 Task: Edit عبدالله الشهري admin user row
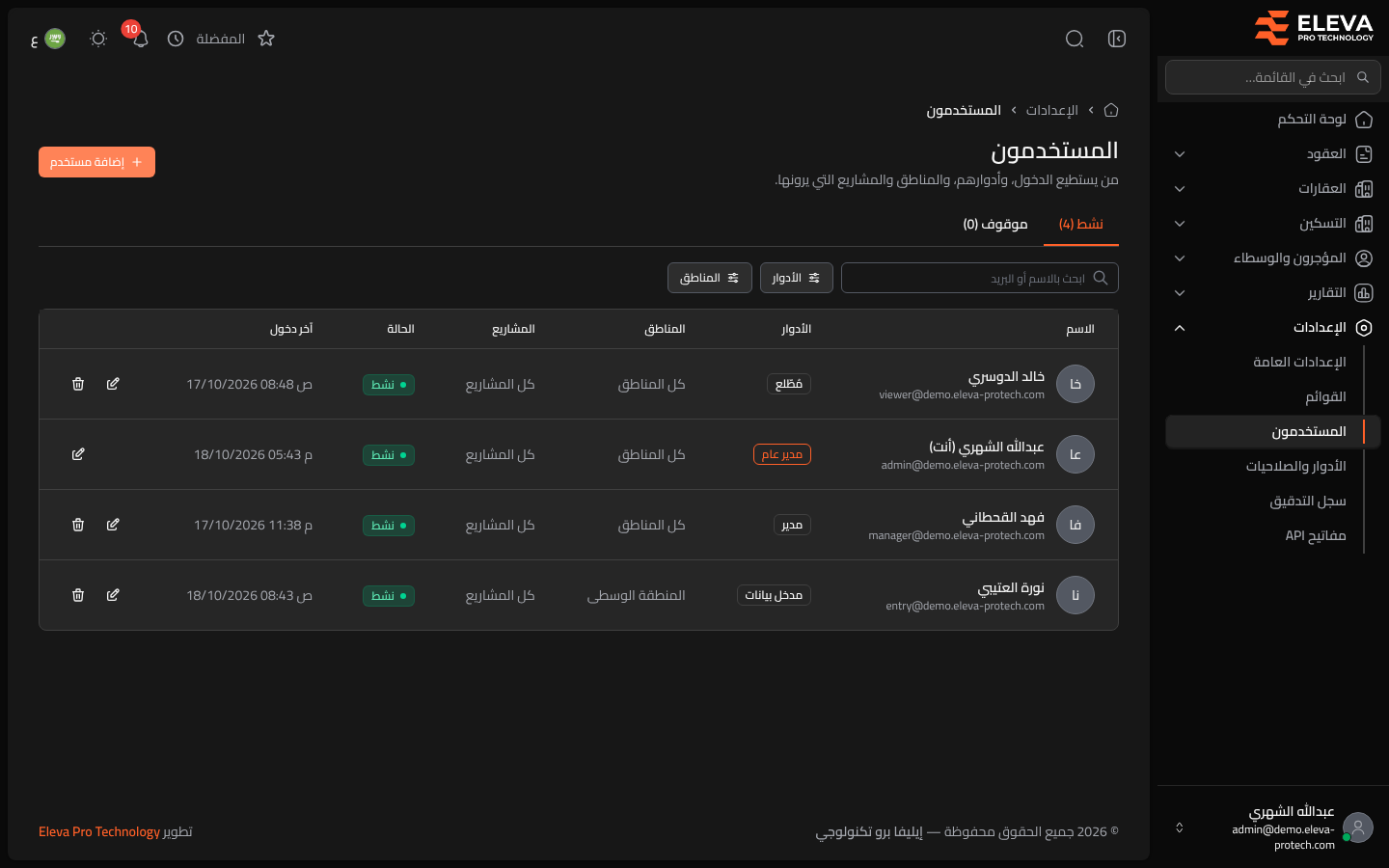tap(78, 454)
